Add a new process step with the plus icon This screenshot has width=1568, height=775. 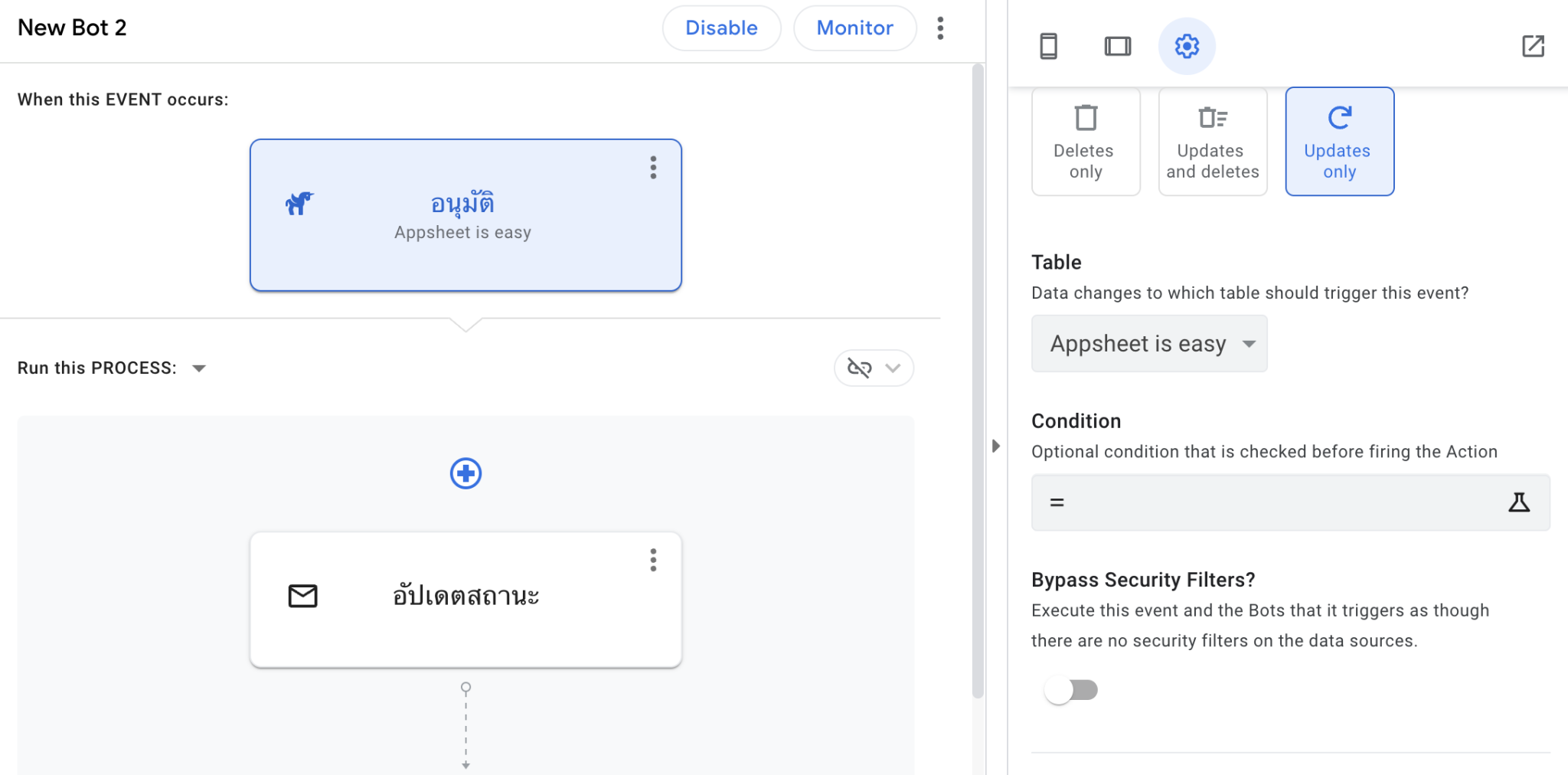pos(465,473)
